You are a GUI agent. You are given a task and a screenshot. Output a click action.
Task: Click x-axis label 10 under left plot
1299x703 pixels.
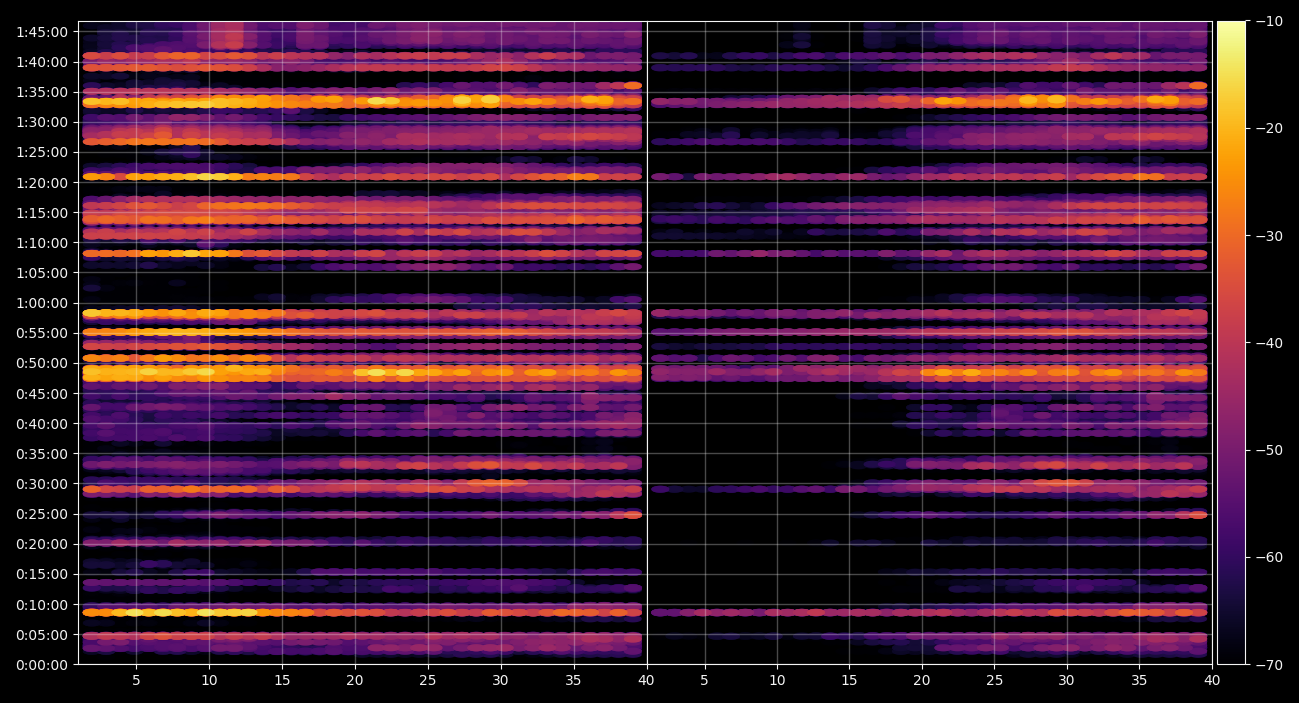click(209, 681)
